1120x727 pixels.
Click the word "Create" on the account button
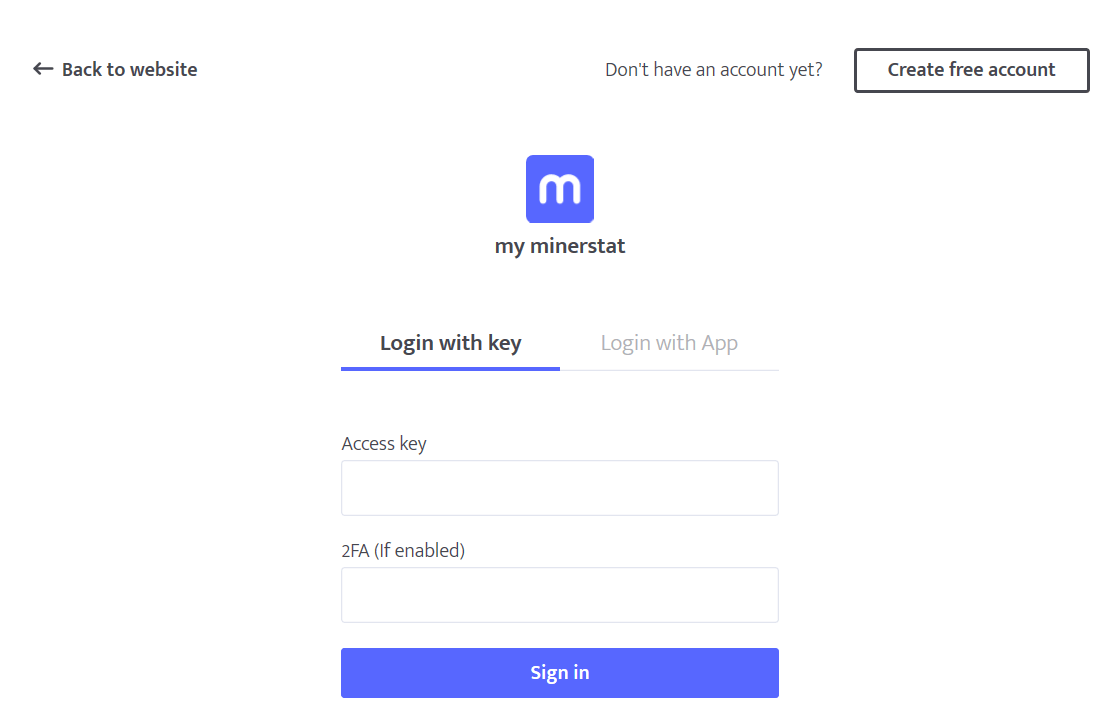915,70
